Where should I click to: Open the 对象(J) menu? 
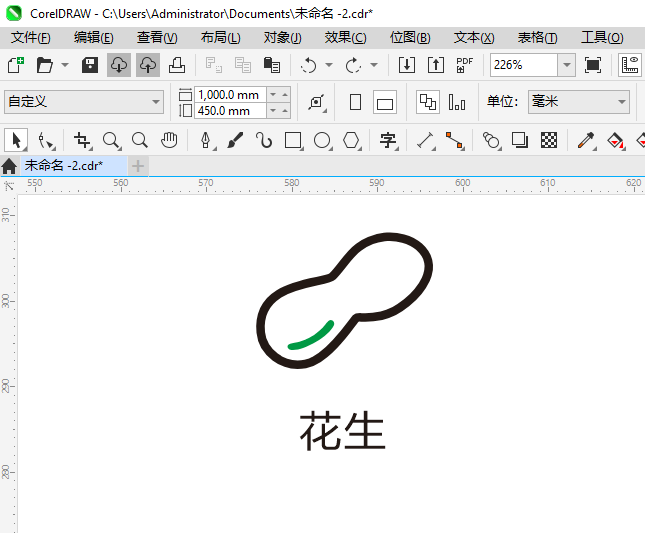[283, 38]
